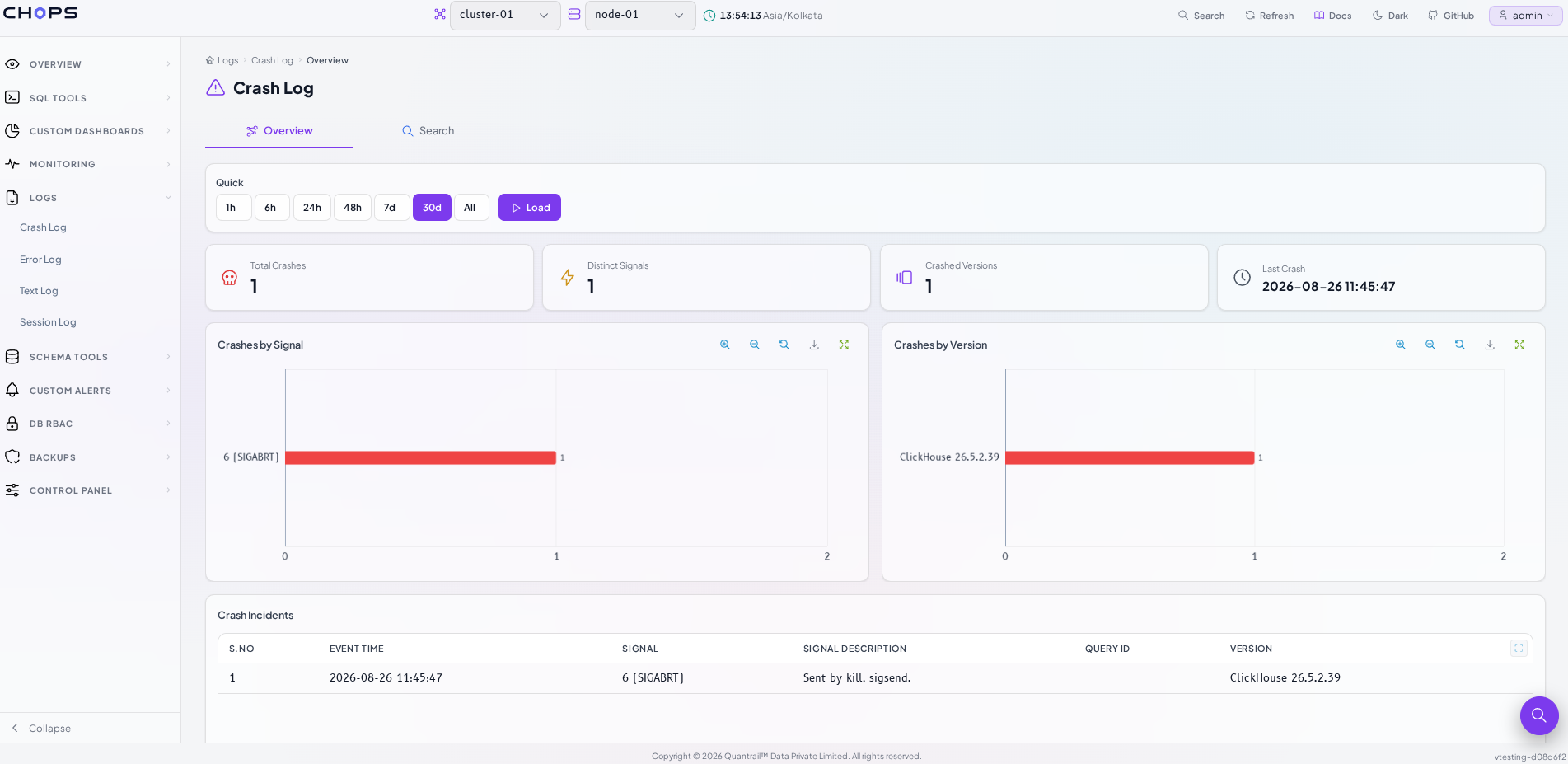Expand the Schema Tools sidebar section
1568x764 pixels.
point(90,357)
